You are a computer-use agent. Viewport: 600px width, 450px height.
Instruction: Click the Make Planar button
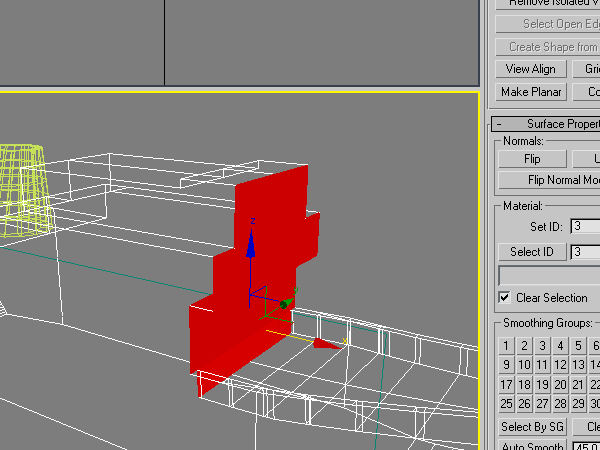531,92
